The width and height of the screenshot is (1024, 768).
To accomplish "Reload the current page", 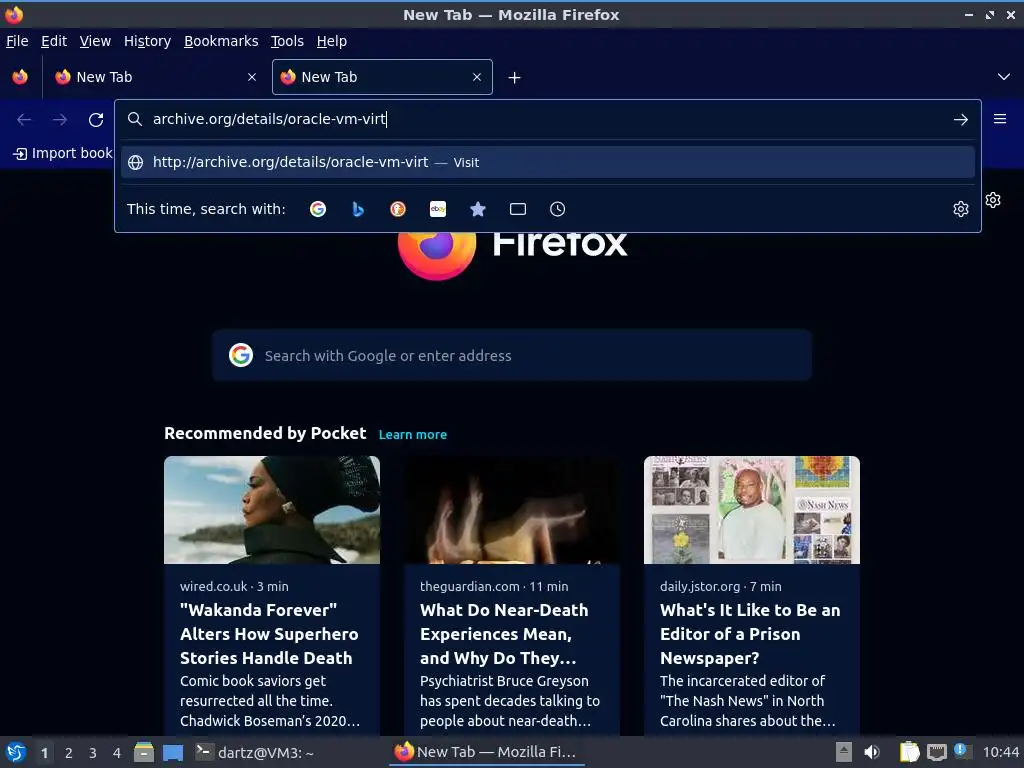I will pos(96,120).
